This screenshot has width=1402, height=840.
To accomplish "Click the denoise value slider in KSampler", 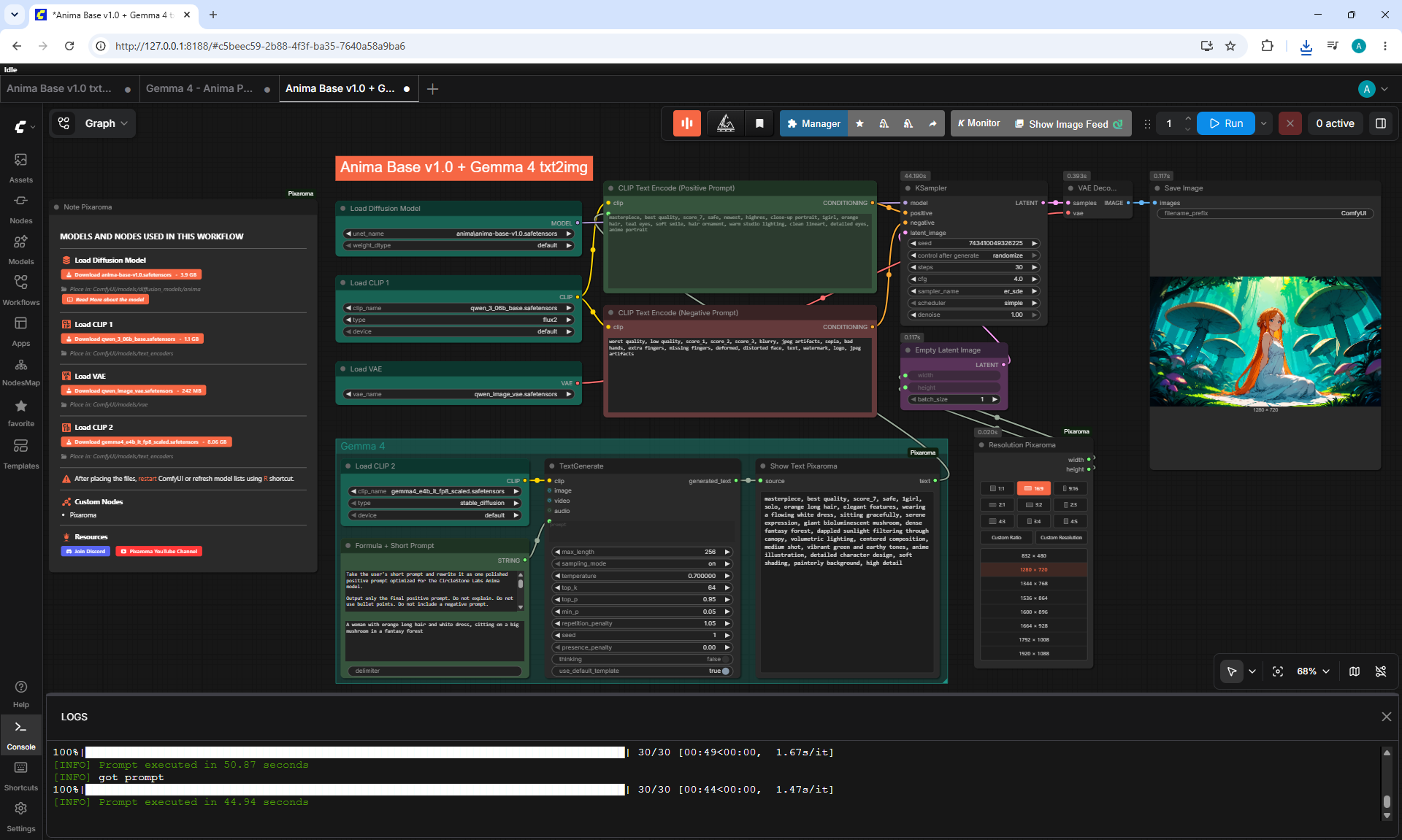I will point(973,315).
